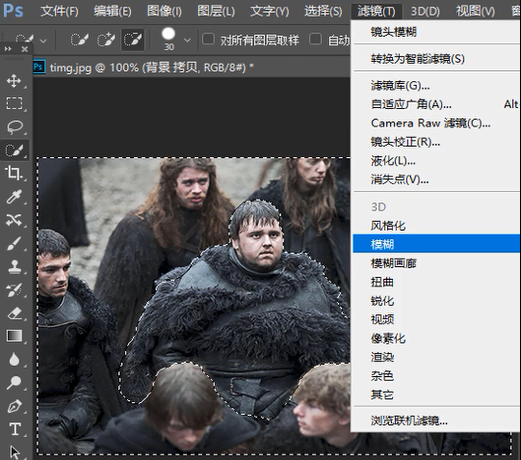Open the 编辑(E) menu

point(113,11)
